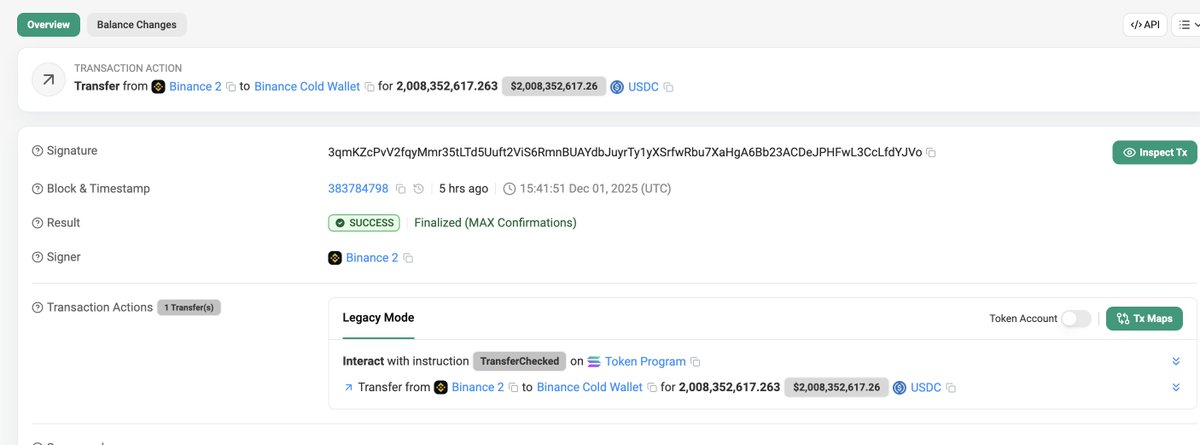Click the TransferChecked instruction badge
The height and width of the screenshot is (445, 1200).
click(519, 361)
